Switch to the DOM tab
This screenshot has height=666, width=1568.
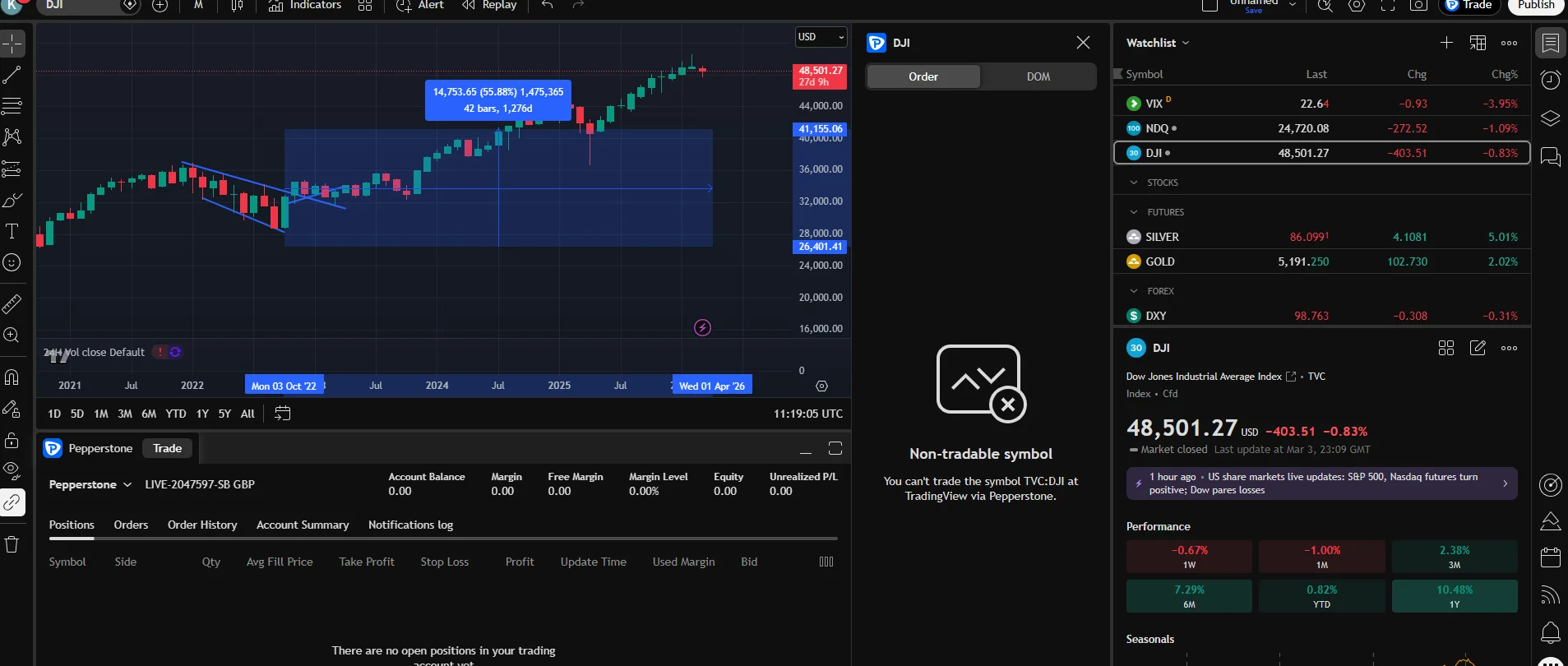[x=1038, y=76]
